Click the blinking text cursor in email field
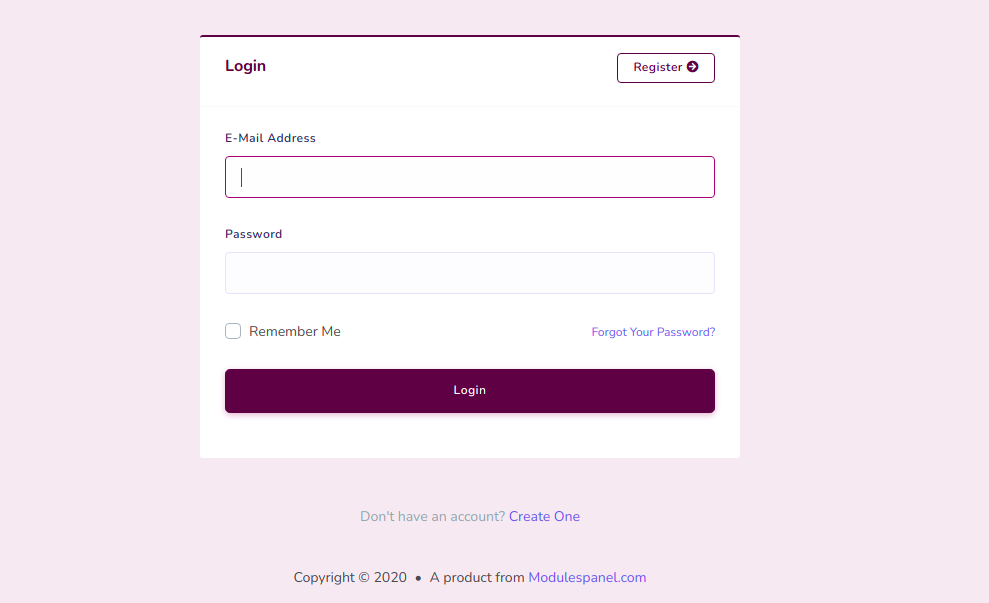989x603 pixels. click(241, 177)
